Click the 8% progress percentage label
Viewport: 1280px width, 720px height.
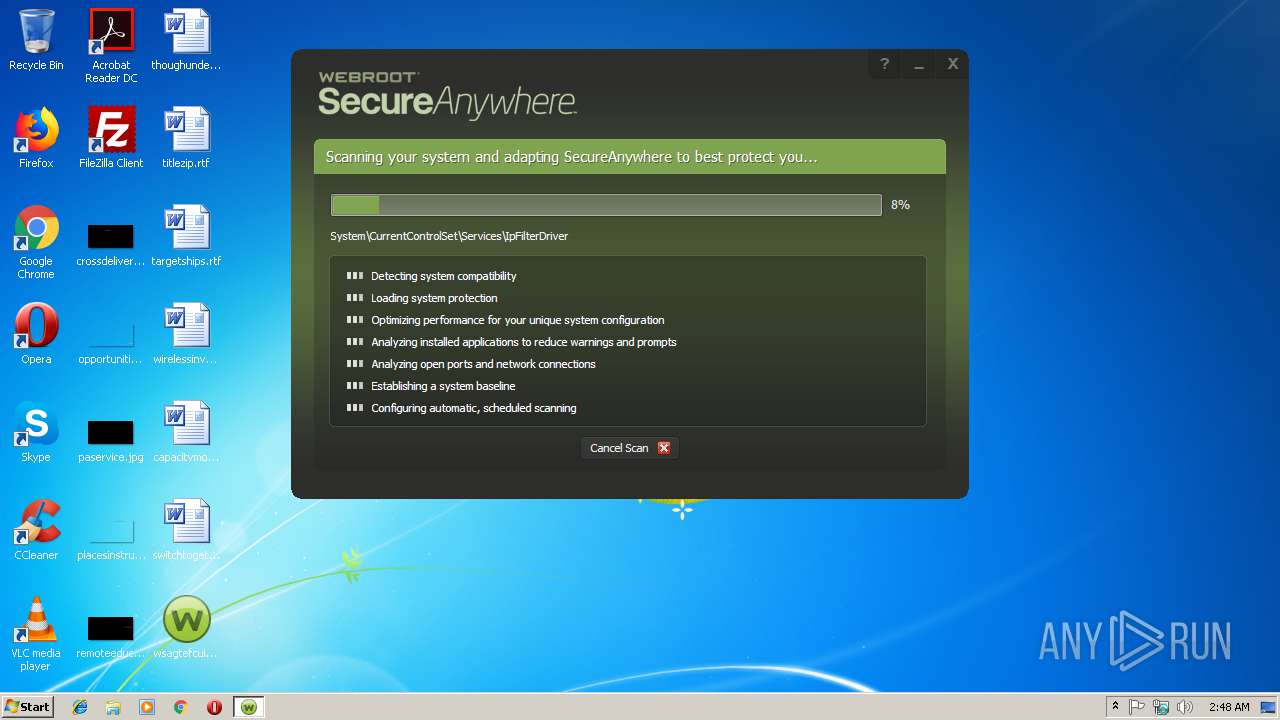coord(900,205)
